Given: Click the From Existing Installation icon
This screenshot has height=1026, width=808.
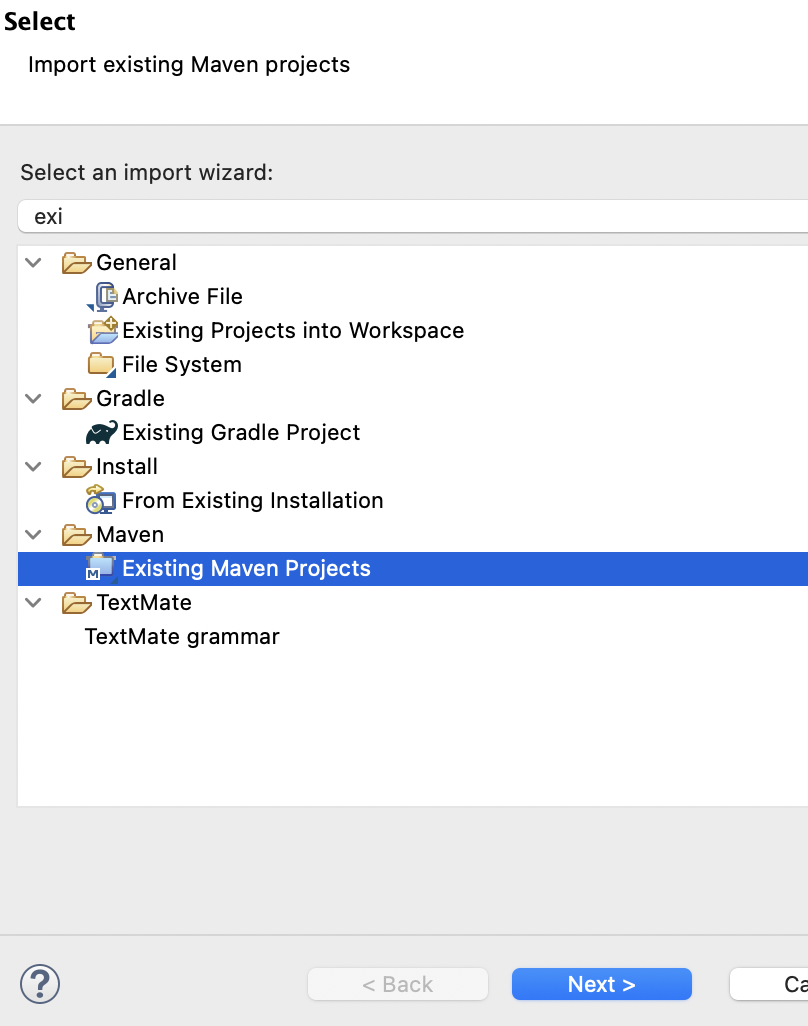Looking at the screenshot, I should click(101, 500).
